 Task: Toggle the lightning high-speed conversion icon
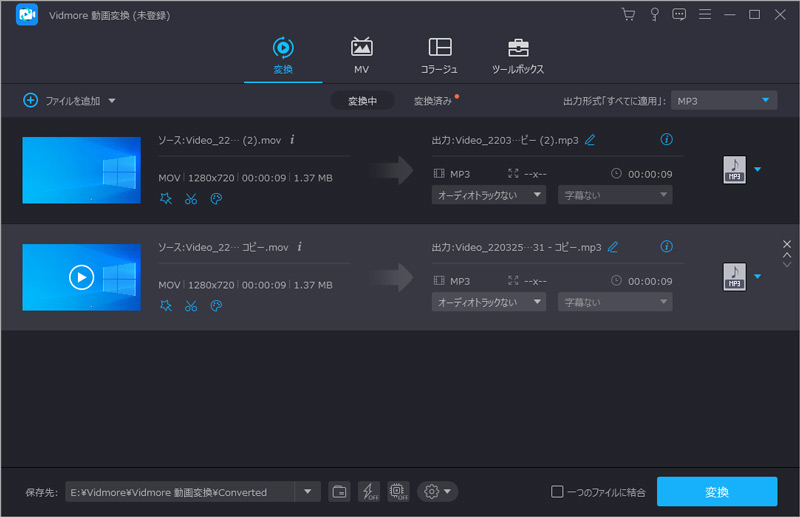(369, 491)
